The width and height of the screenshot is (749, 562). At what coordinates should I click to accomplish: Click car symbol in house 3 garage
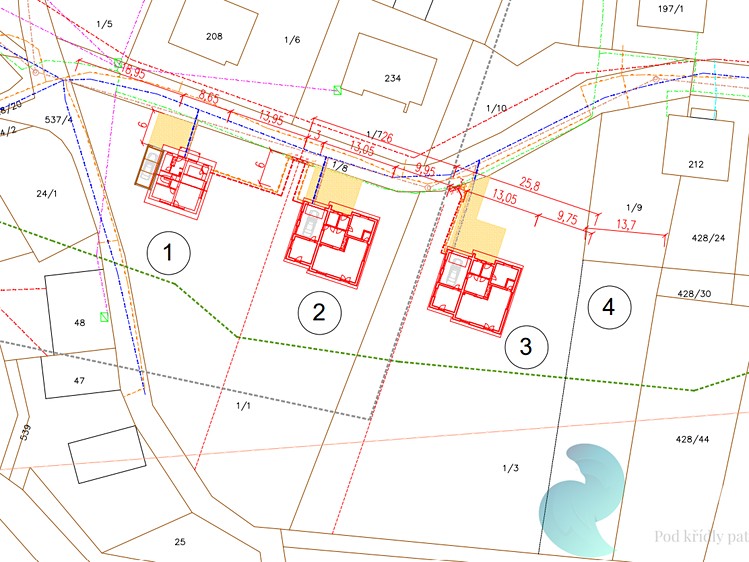tap(455, 270)
